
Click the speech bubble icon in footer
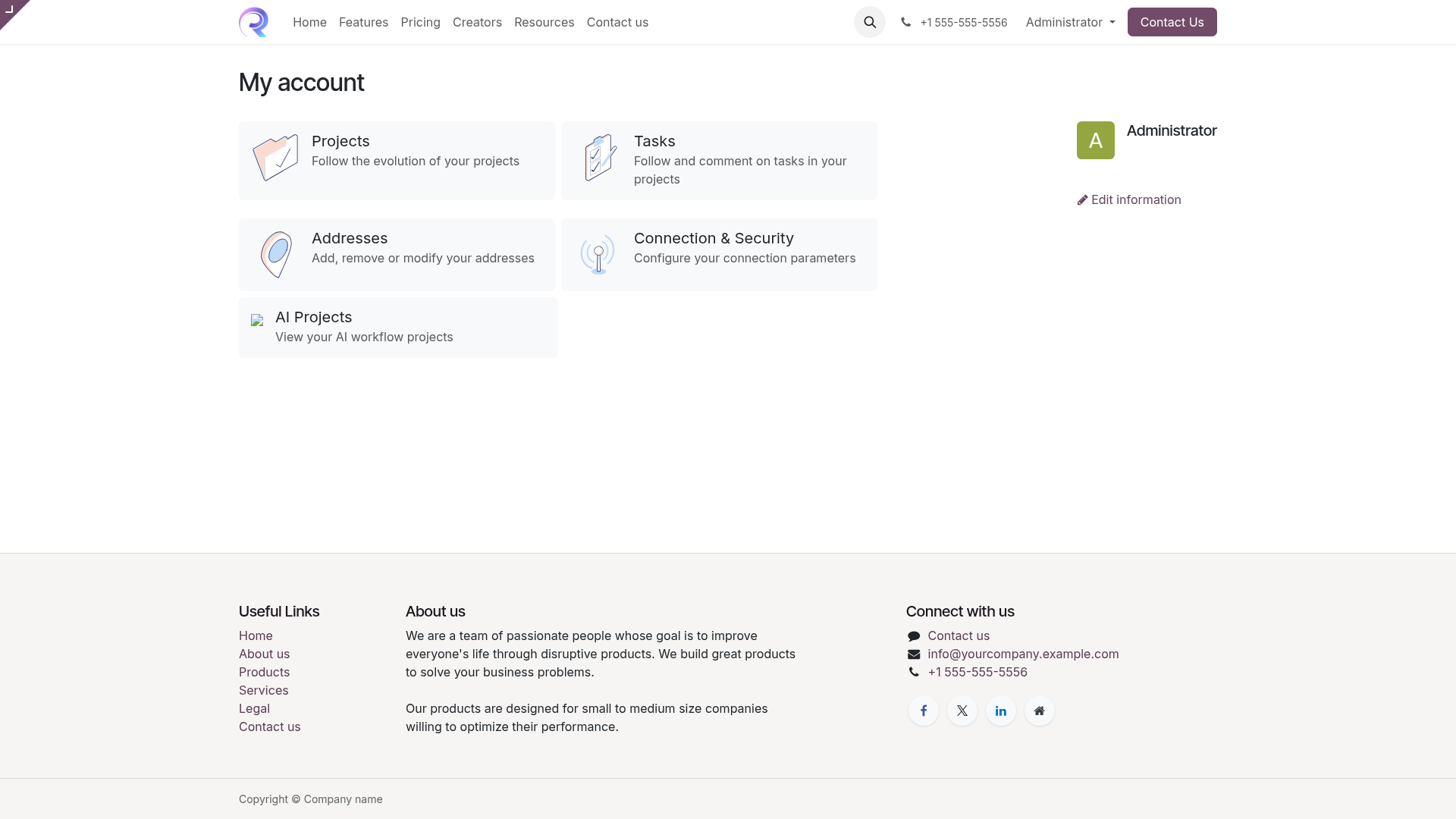point(914,636)
